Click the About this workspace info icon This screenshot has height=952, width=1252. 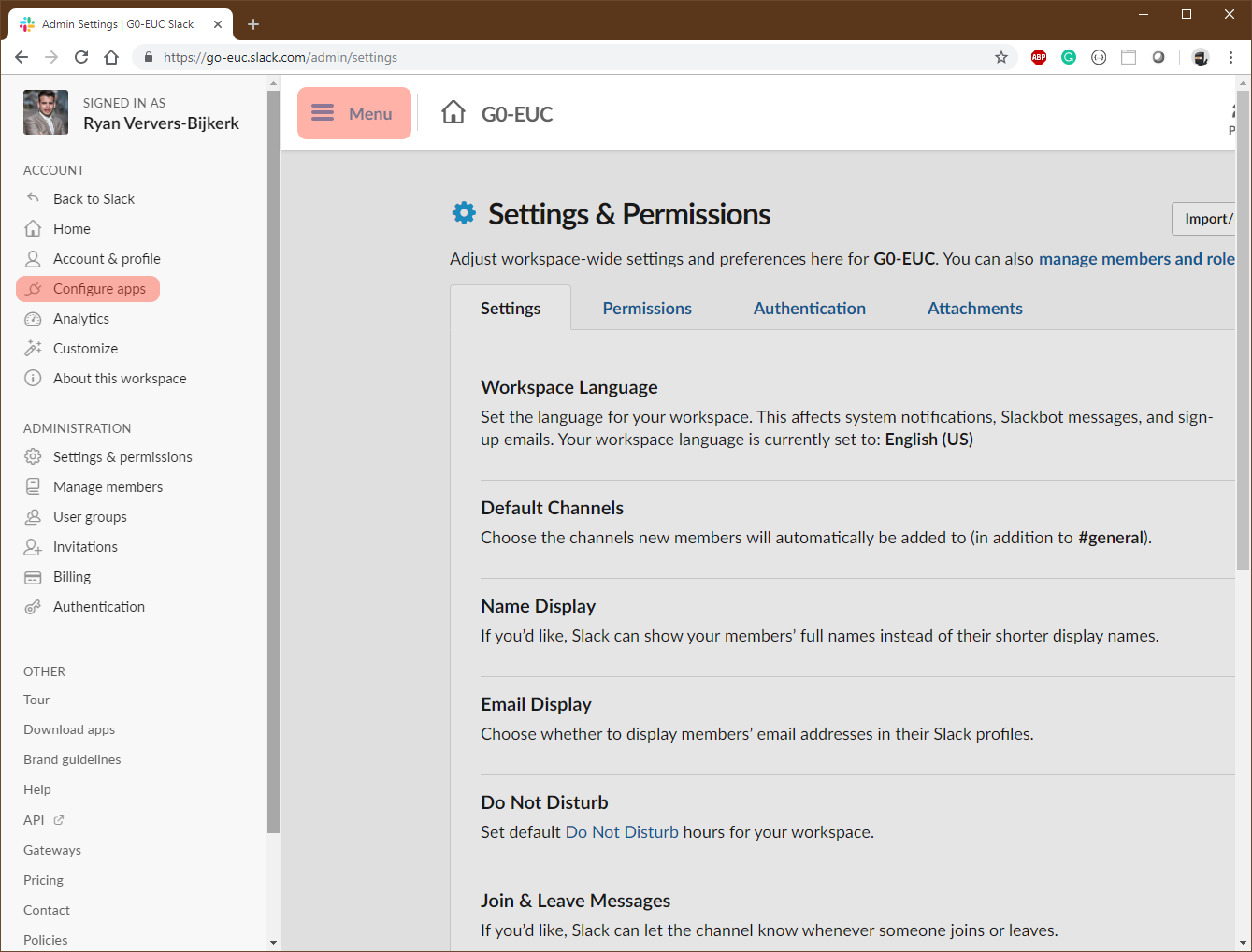pyautogui.click(x=33, y=378)
